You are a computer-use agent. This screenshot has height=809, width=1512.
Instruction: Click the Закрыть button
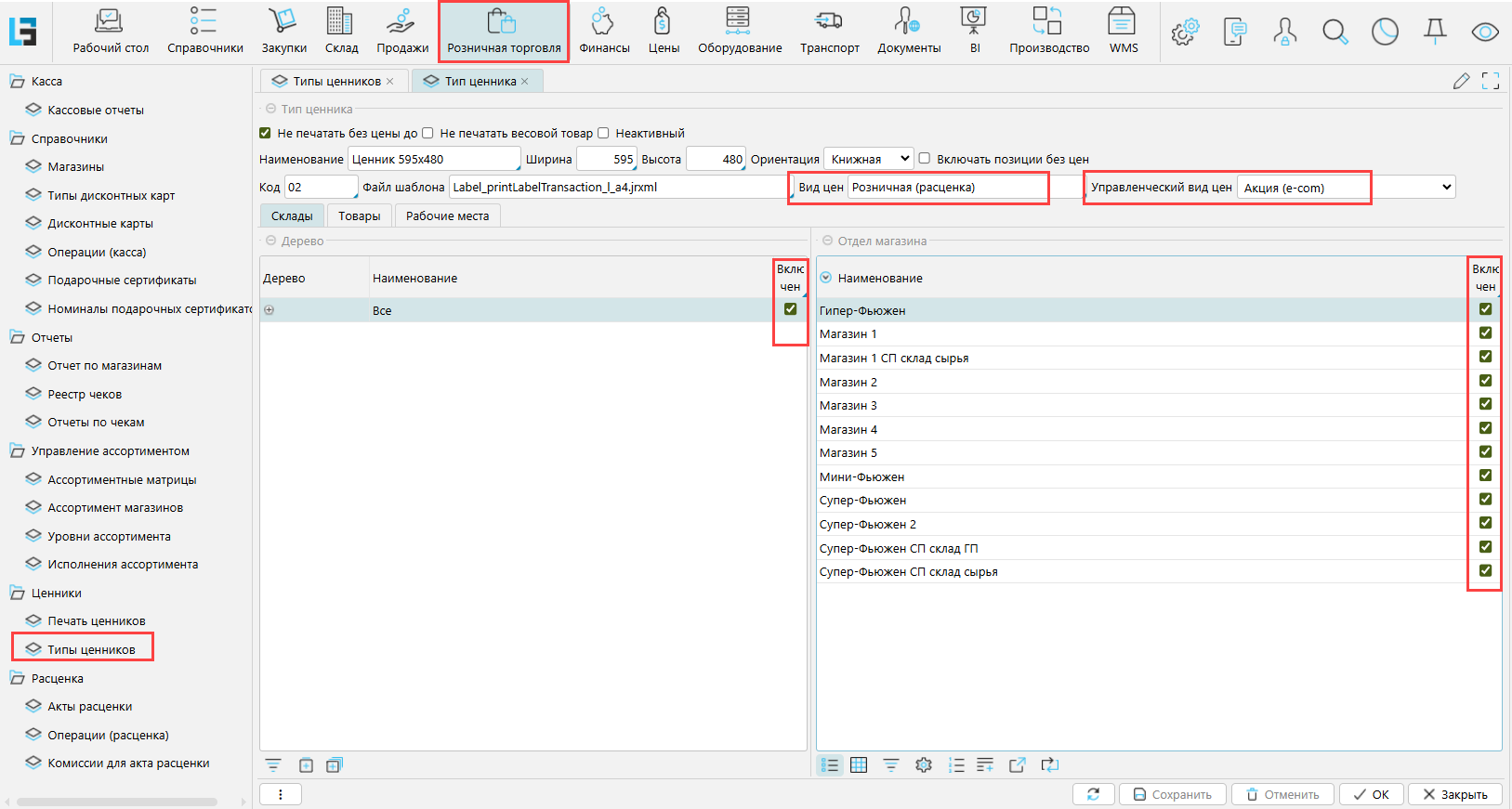tap(1454, 794)
